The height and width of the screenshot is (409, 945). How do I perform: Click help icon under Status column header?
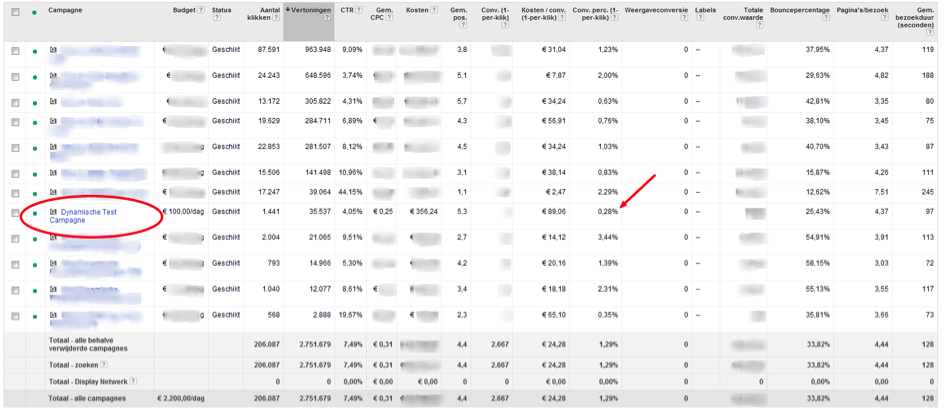[216, 19]
